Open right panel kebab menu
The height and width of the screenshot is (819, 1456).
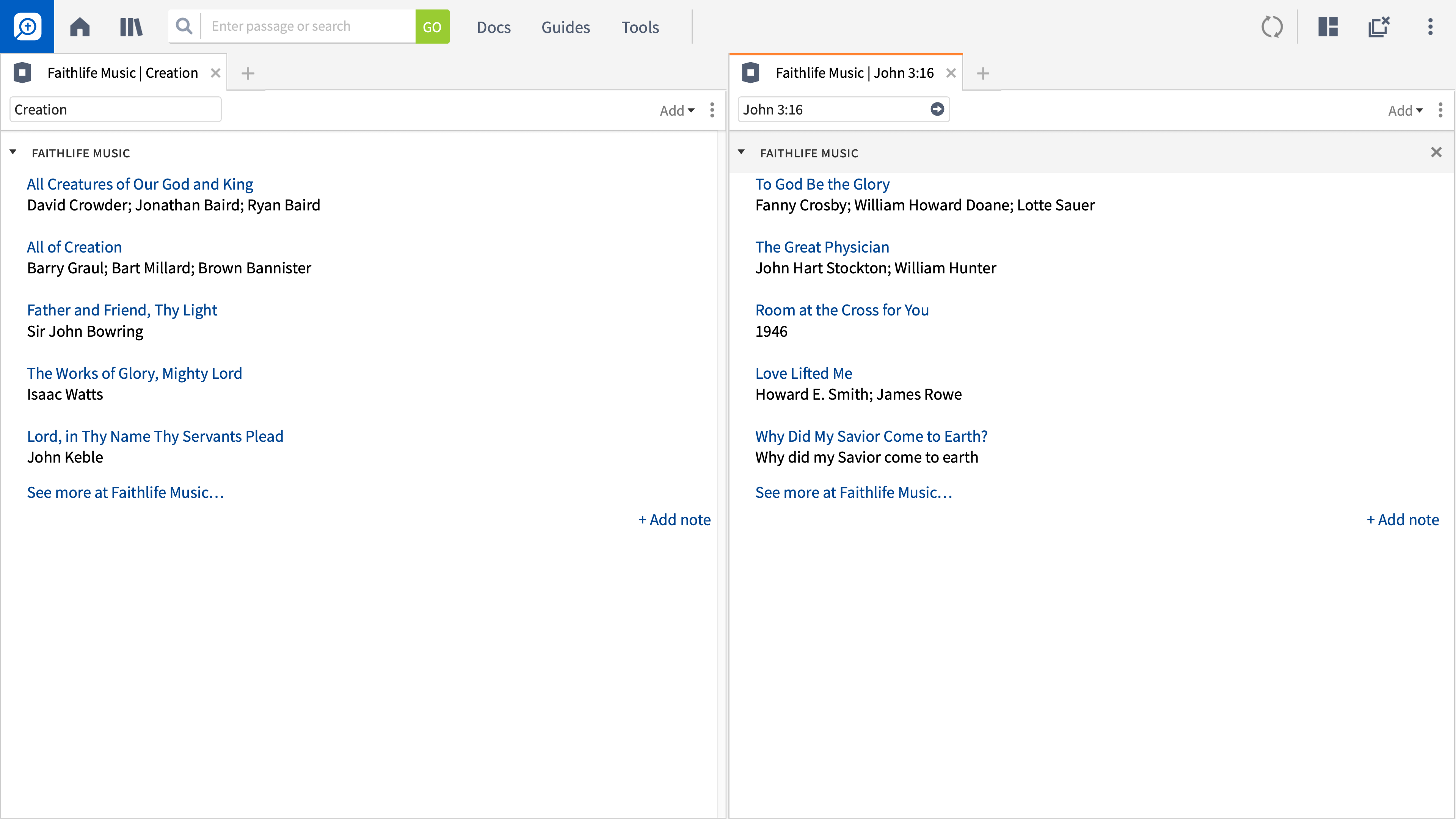pos(1441,110)
